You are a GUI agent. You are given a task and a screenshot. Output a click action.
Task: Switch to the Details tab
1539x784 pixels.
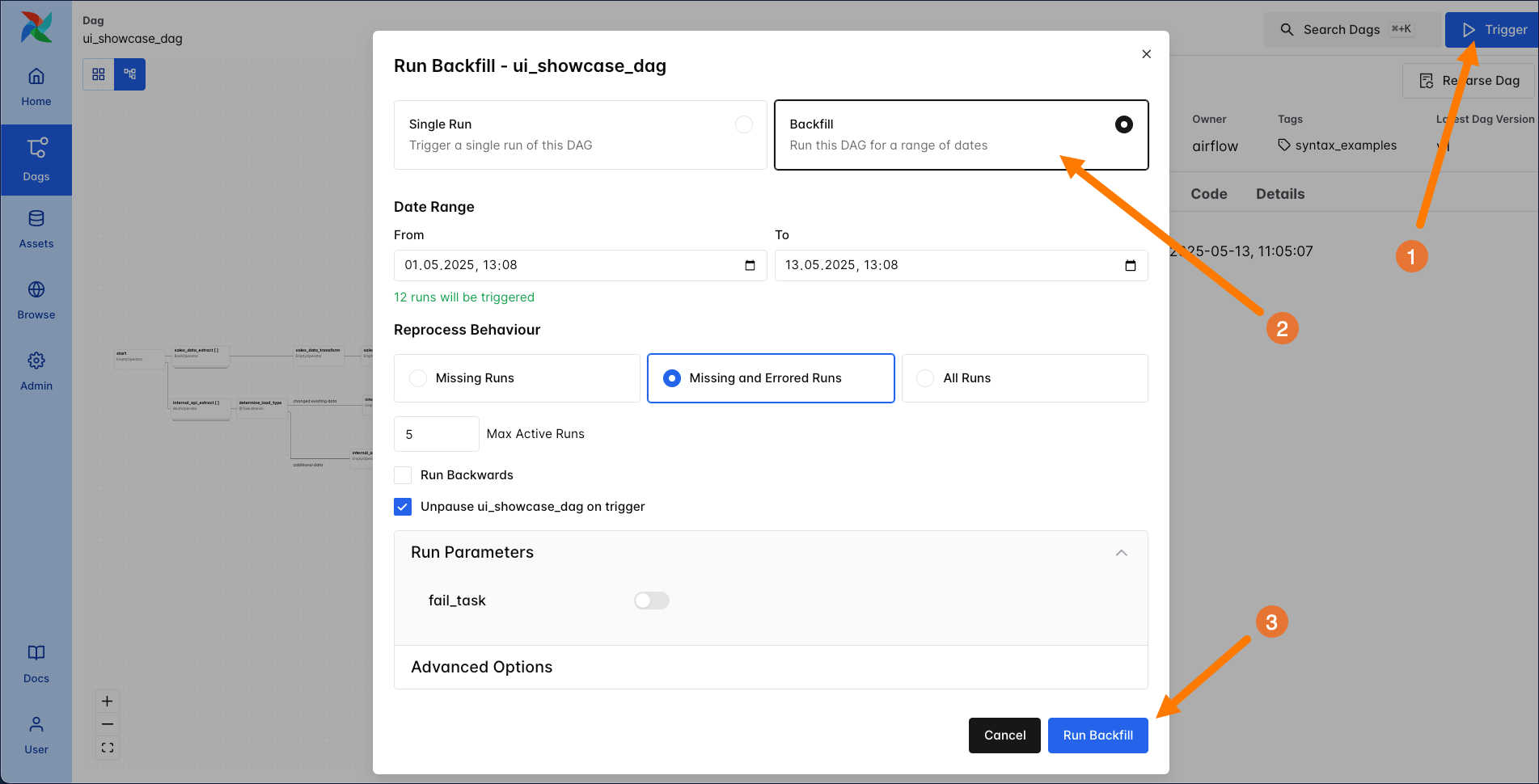tap(1279, 194)
